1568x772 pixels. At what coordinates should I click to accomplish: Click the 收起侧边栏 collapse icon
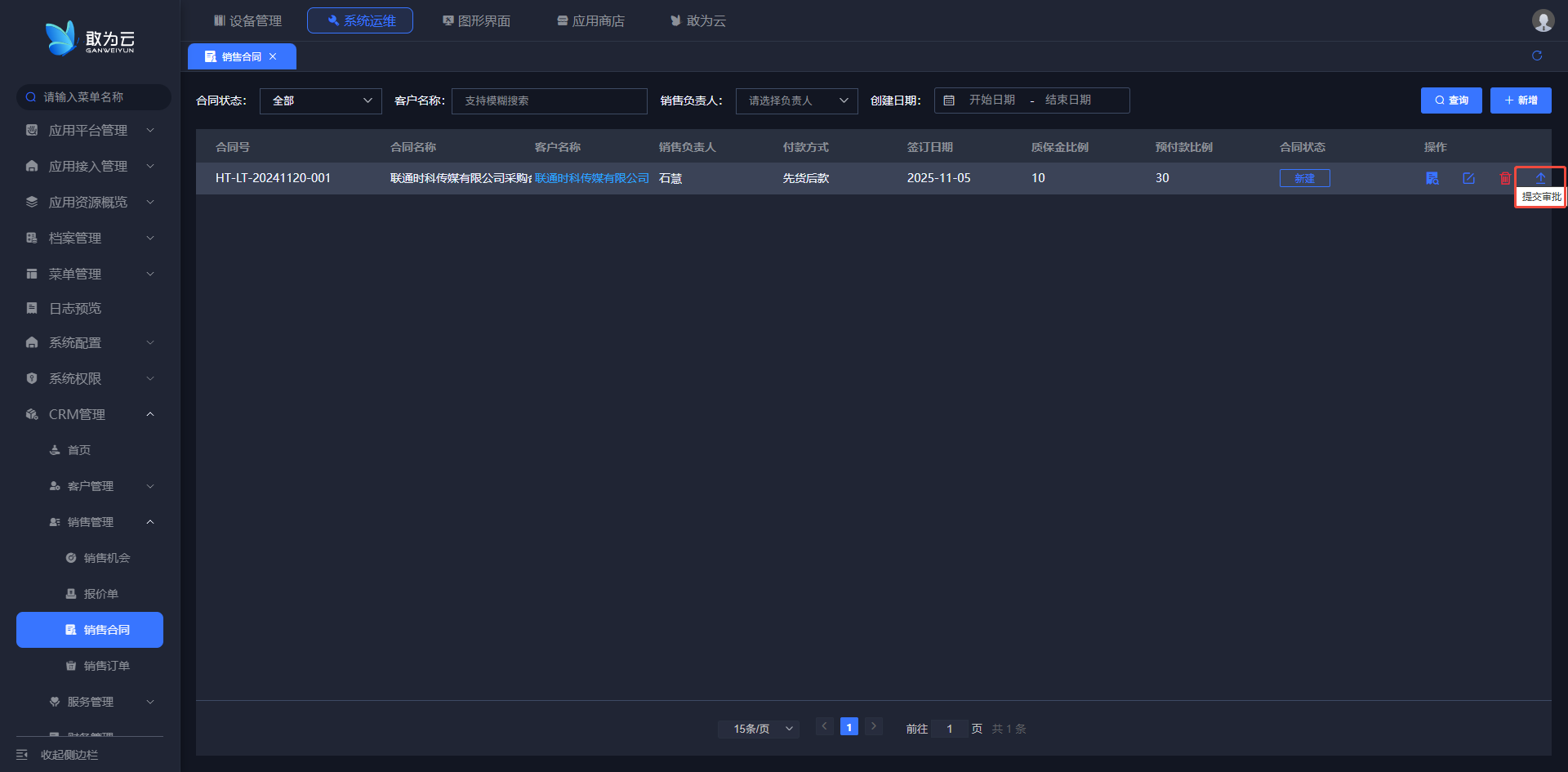pos(22,755)
